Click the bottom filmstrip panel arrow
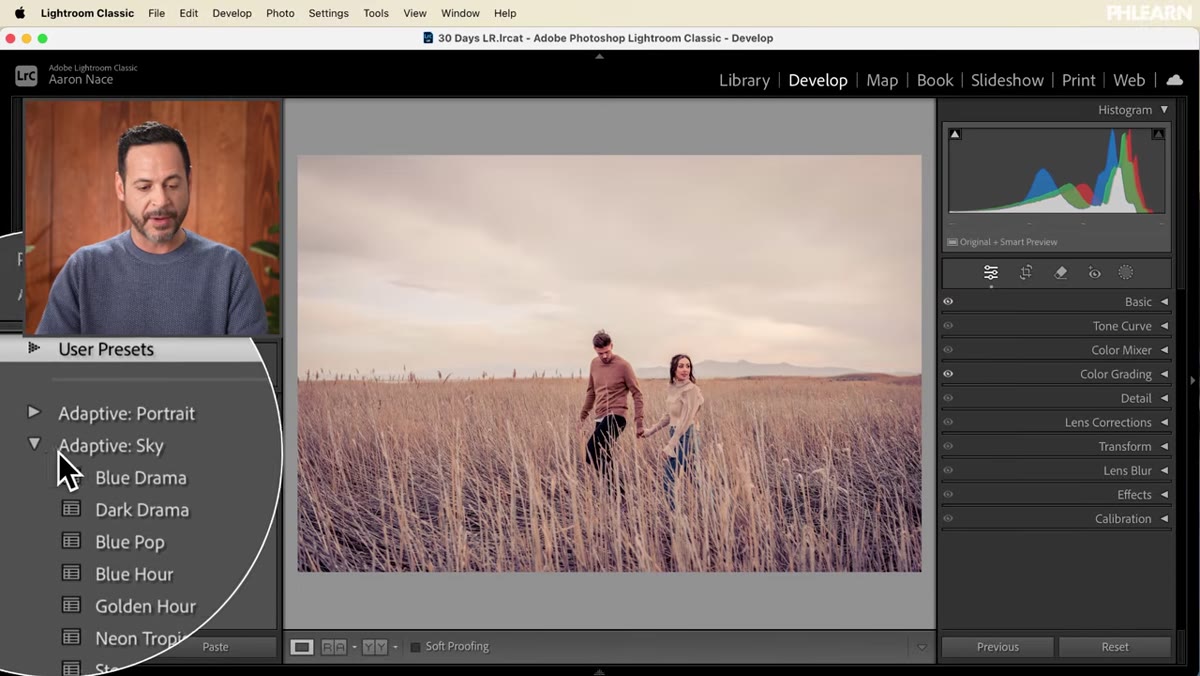Screen dimensions: 1200x676 600,671
